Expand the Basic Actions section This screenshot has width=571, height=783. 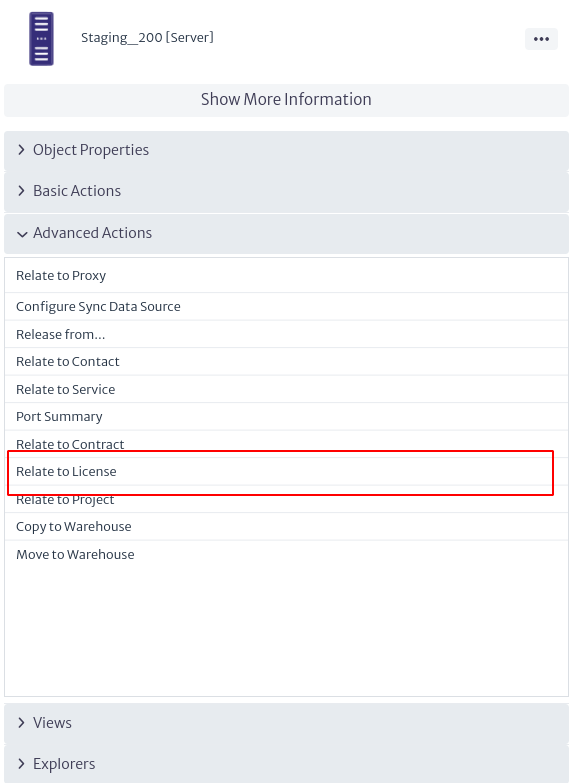[x=286, y=192]
